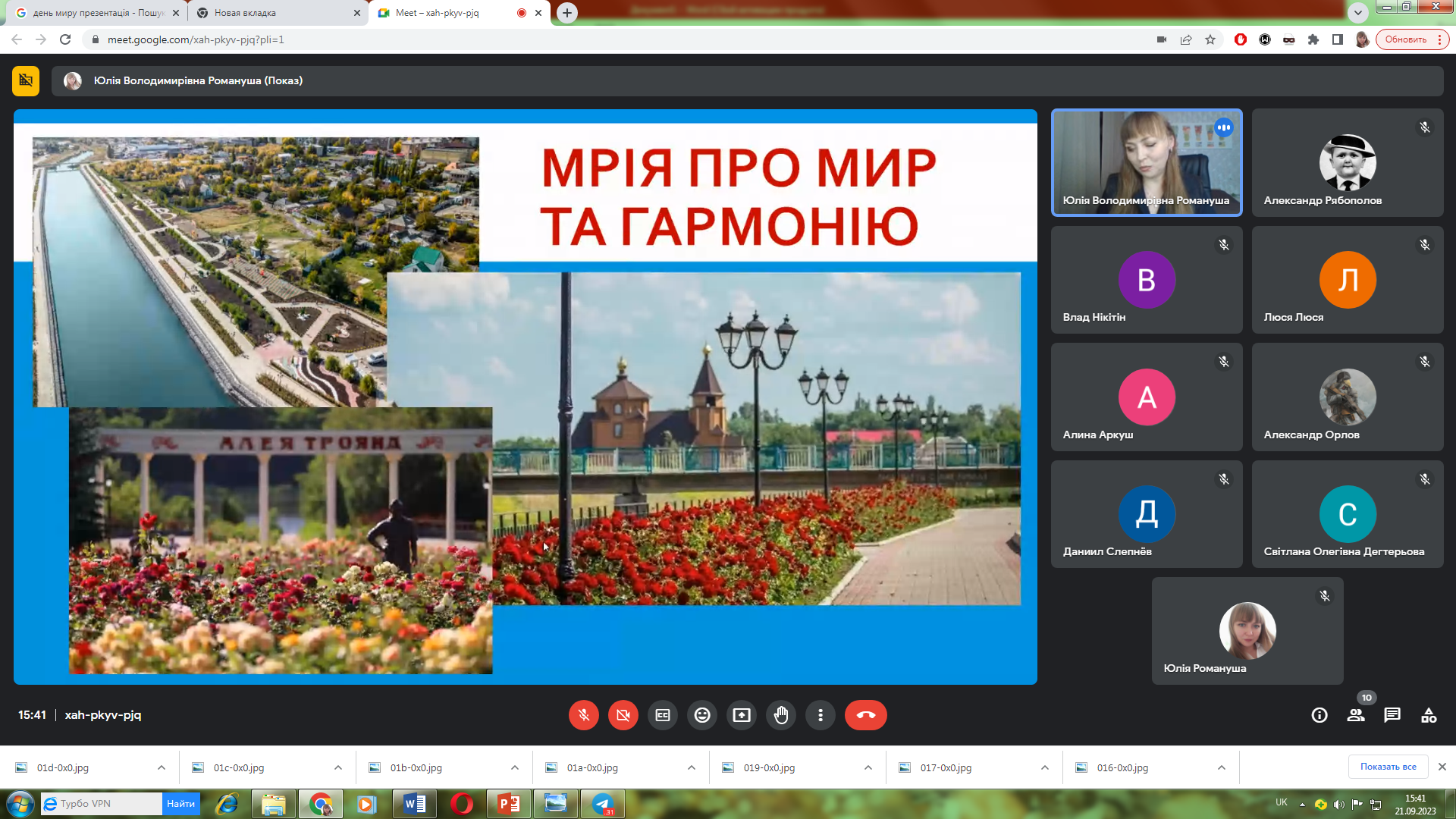Image resolution: width=1456 pixels, height=819 pixels.
Task: Expand options for 019-0x0.jpg download
Action: 868,767
